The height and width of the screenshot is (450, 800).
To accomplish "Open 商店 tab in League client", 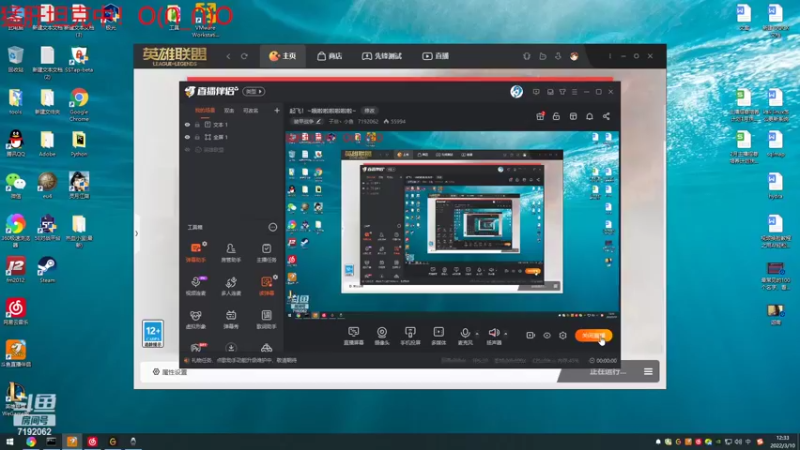I will (x=330, y=56).
